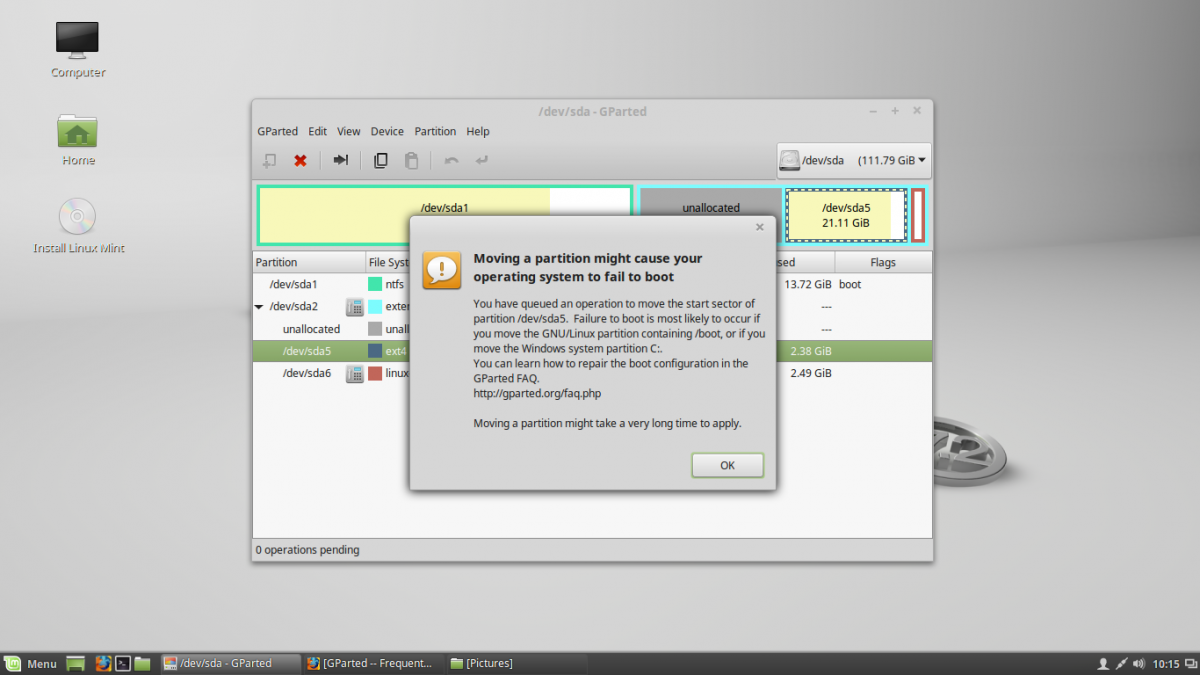Viewport: 1200px width, 675px height.
Task: Collapse the /dev/sda2 extended partition row
Action: pyautogui.click(x=259, y=307)
